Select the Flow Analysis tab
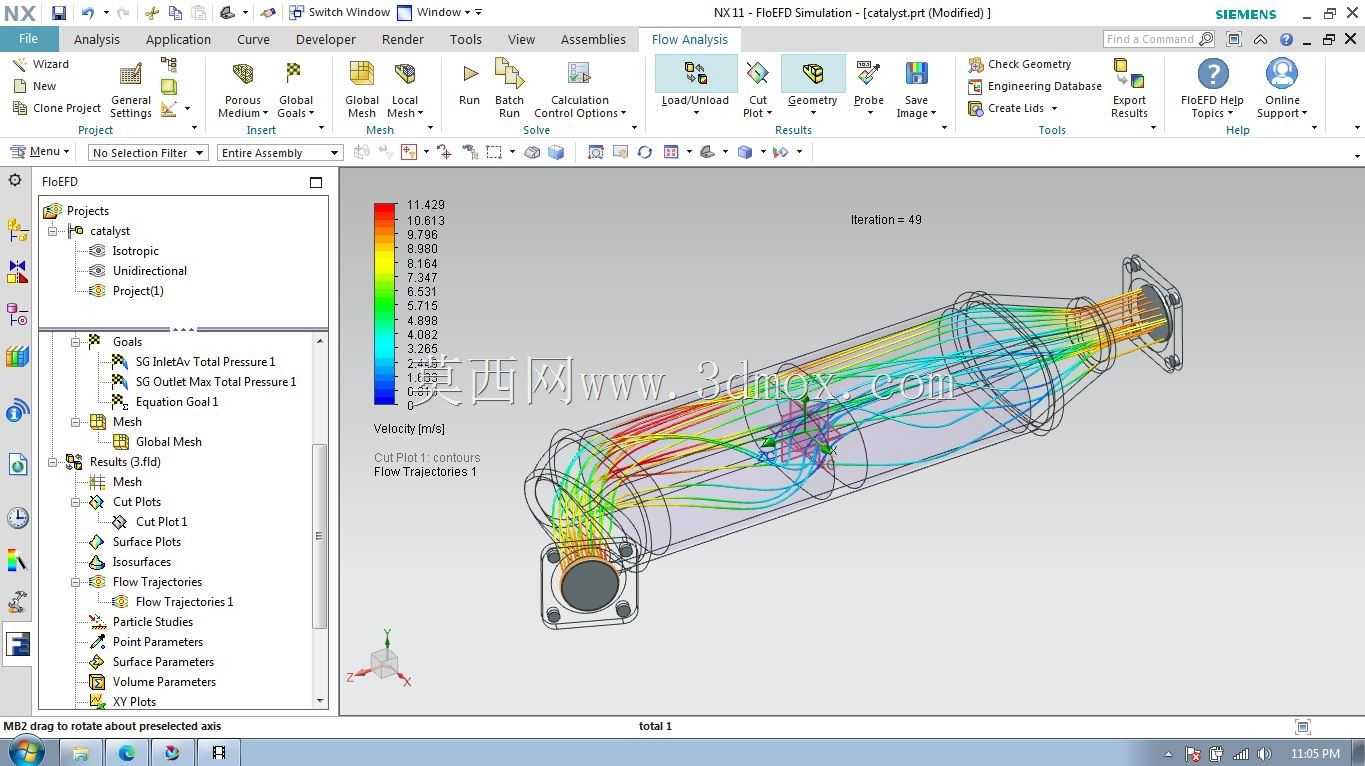This screenshot has height=766, width=1365. [690, 39]
